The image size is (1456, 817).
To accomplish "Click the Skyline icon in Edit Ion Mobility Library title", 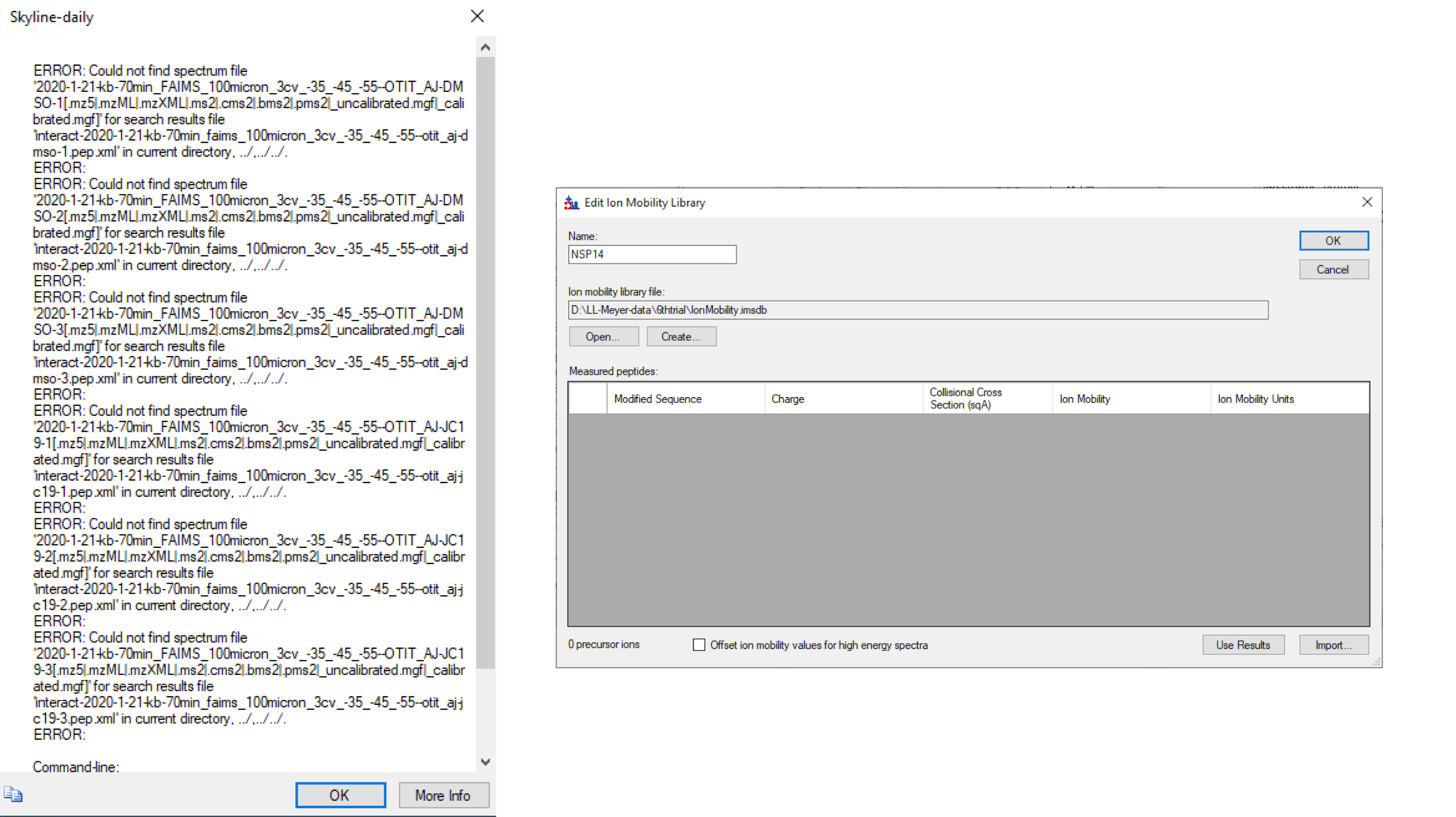I will click(571, 202).
